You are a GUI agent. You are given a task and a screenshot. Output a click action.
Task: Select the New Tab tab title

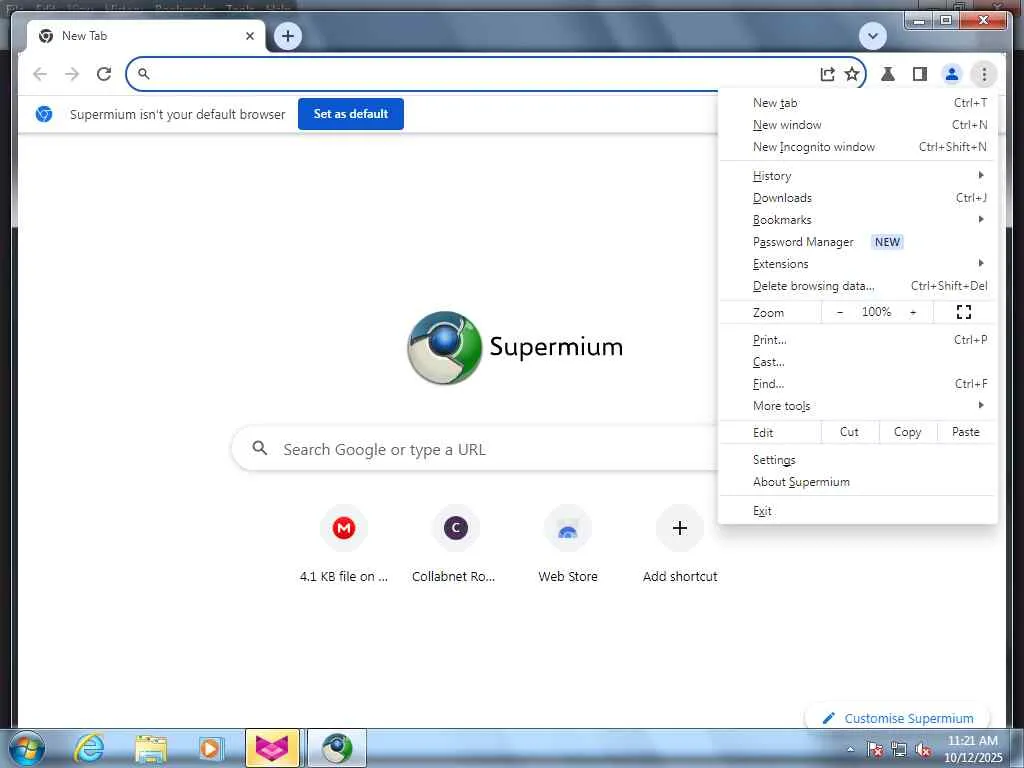coord(84,36)
